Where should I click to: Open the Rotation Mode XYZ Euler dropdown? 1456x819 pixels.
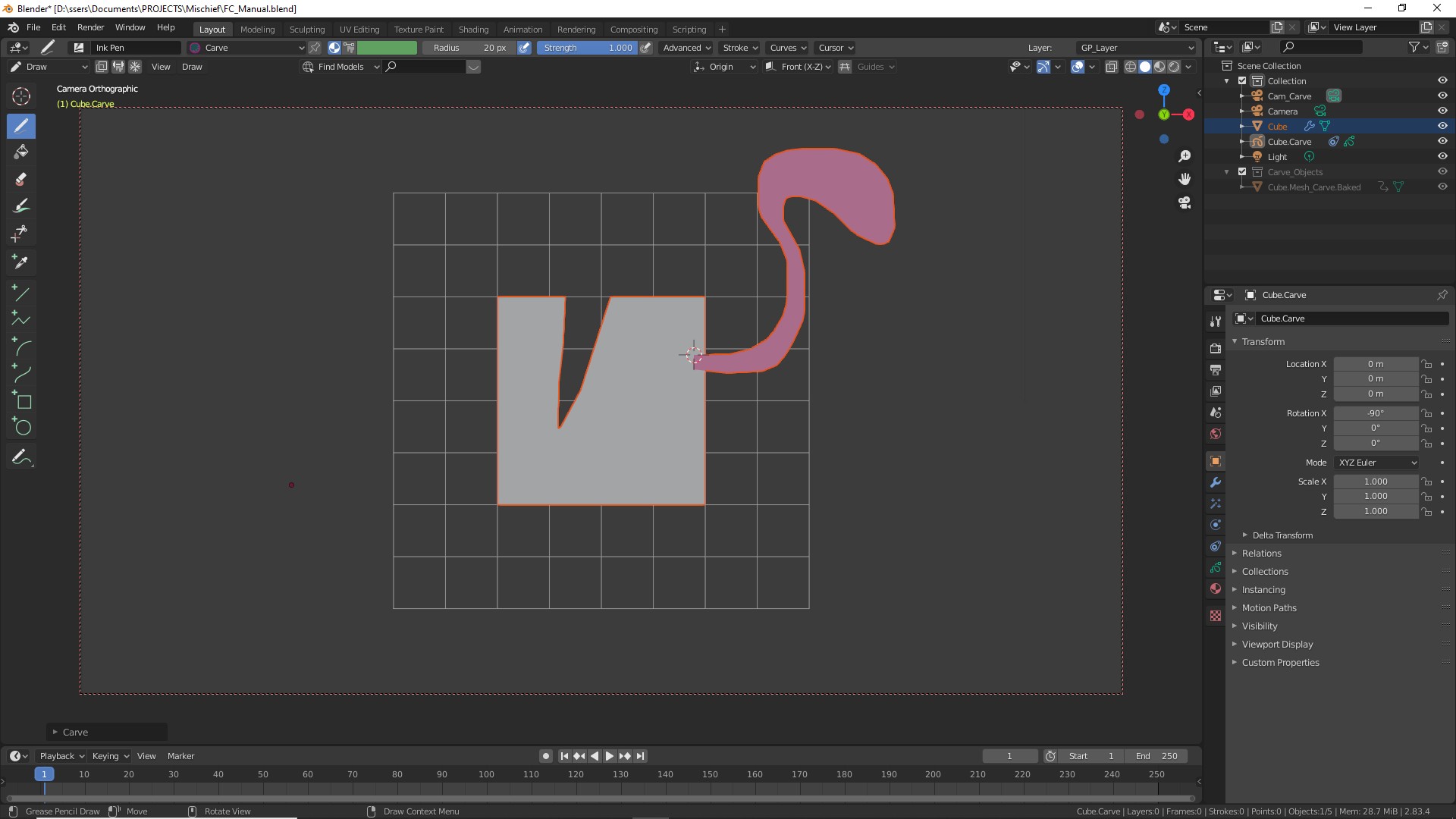(x=1376, y=463)
